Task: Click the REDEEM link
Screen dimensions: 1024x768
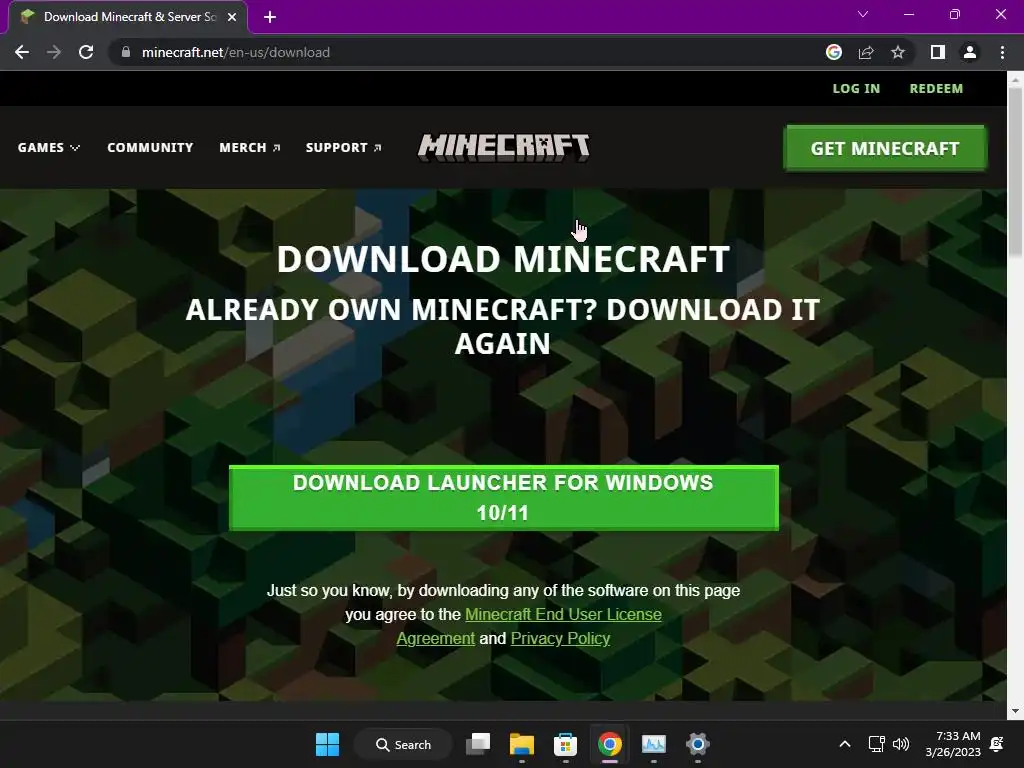Action: (x=936, y=88)
